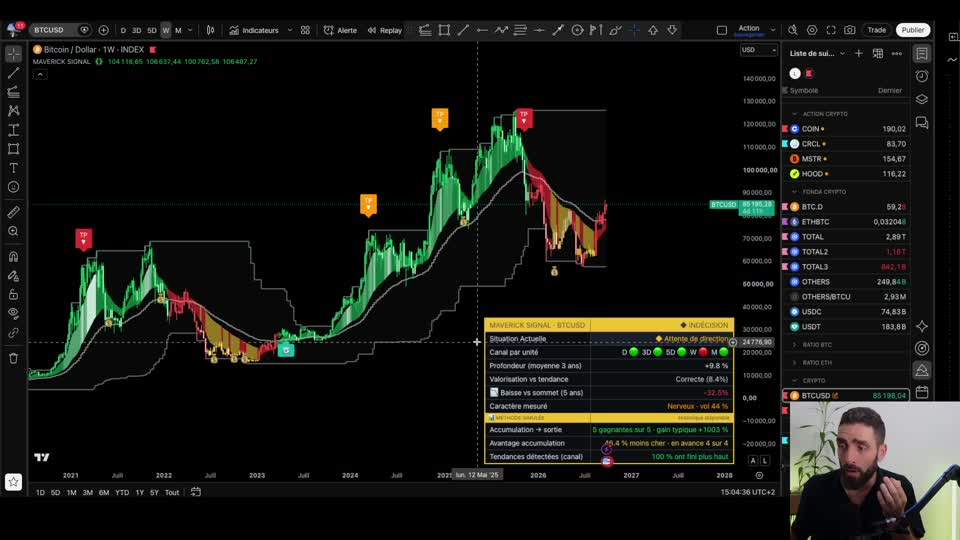Image resolution: width=960 pixels, height=540 pixels.
Task: Select the M monthly timeframe
Action: click(x=178, y=30)
